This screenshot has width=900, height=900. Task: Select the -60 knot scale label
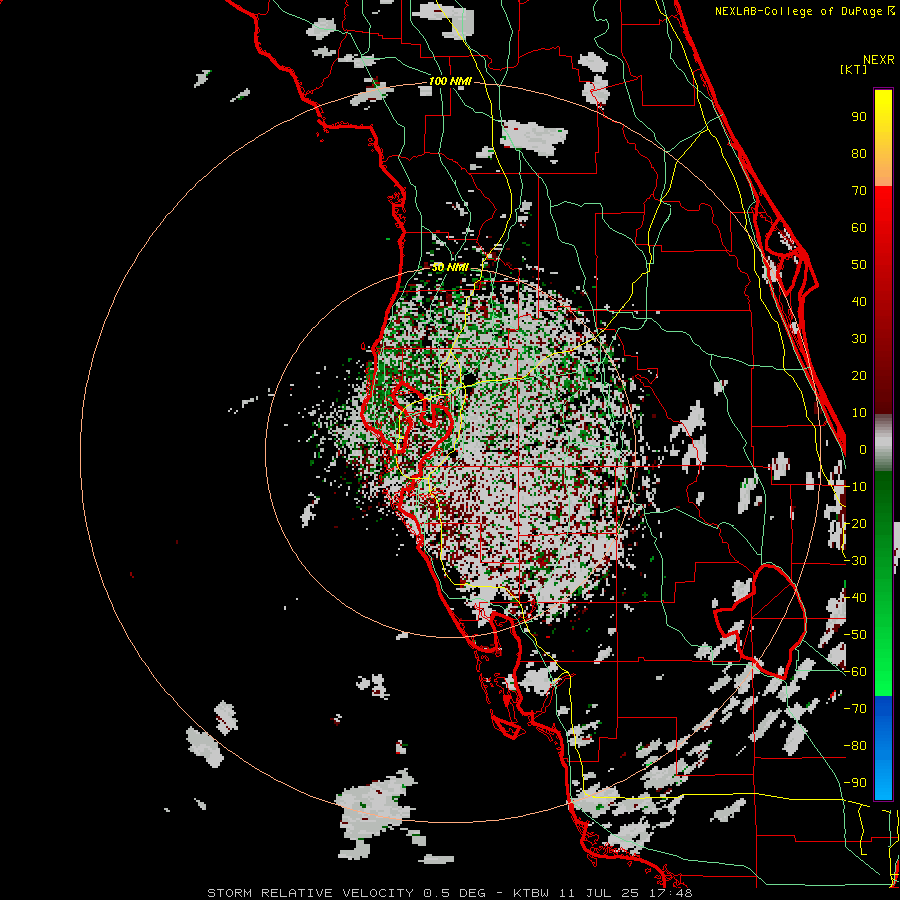(x=855, y=672)
